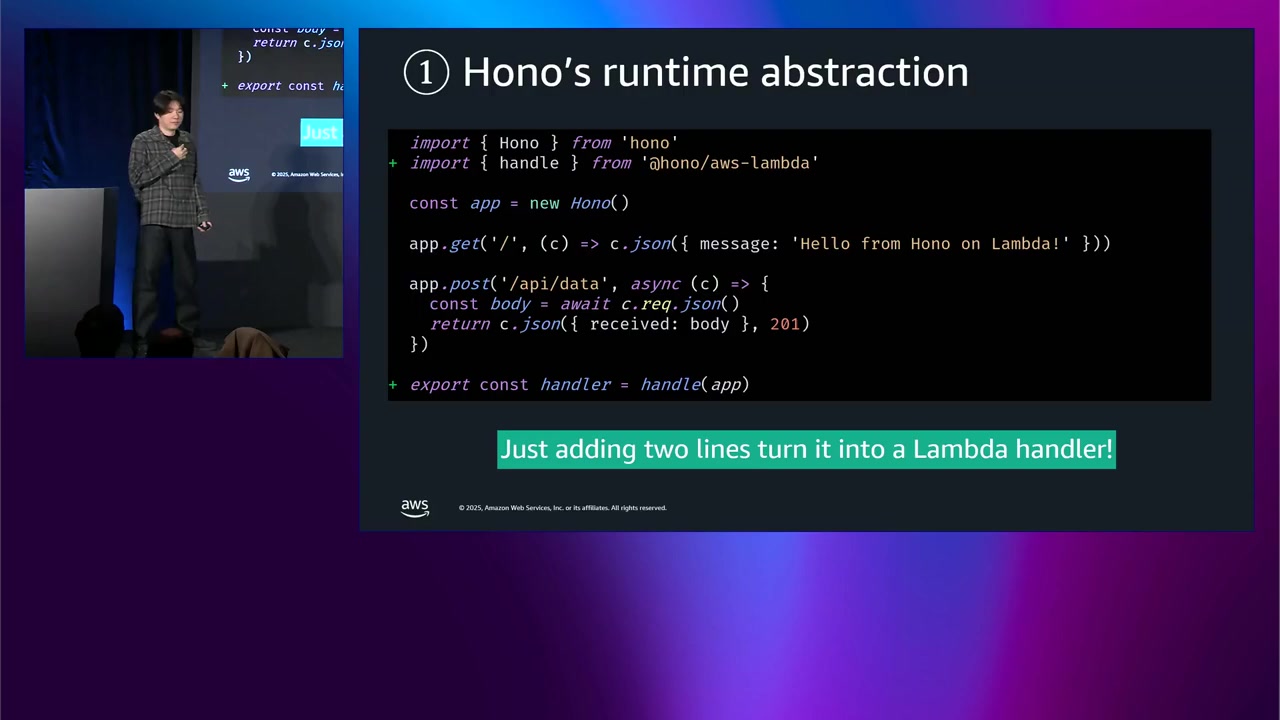Select the Hono import statement

pos(543,142)
